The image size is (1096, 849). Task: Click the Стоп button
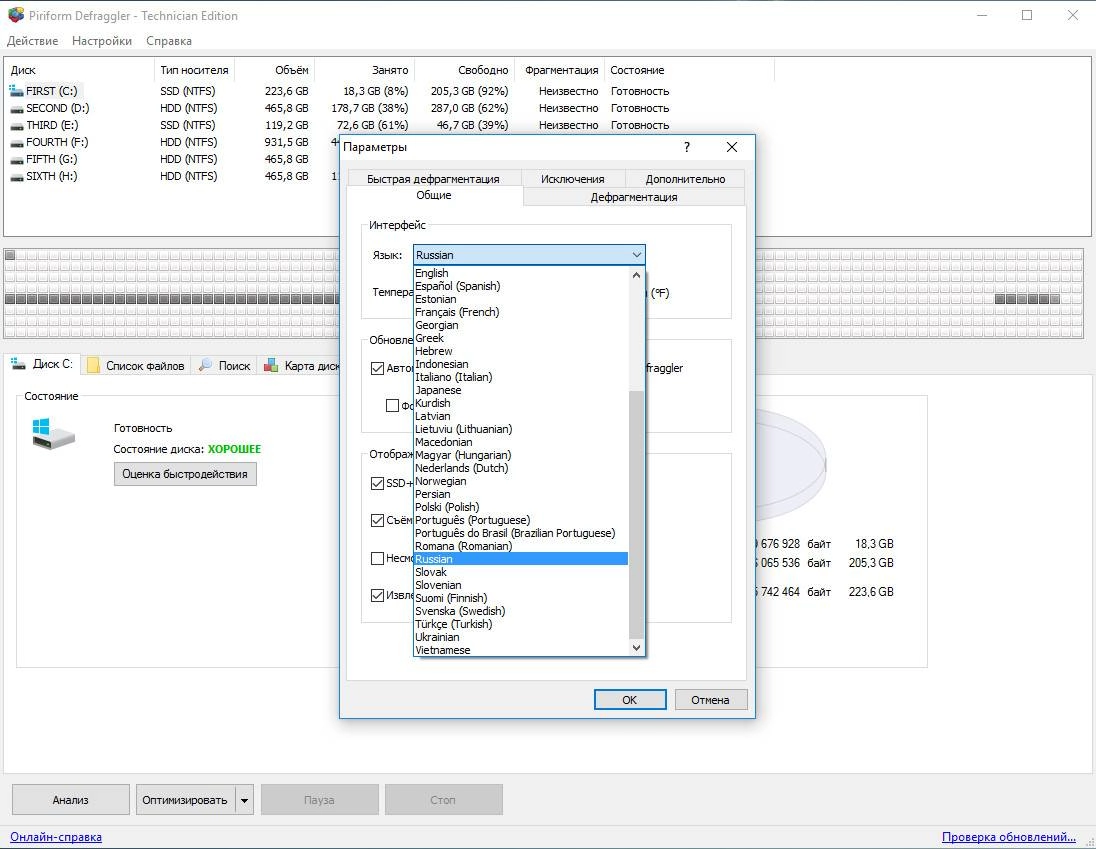[443, 800]
